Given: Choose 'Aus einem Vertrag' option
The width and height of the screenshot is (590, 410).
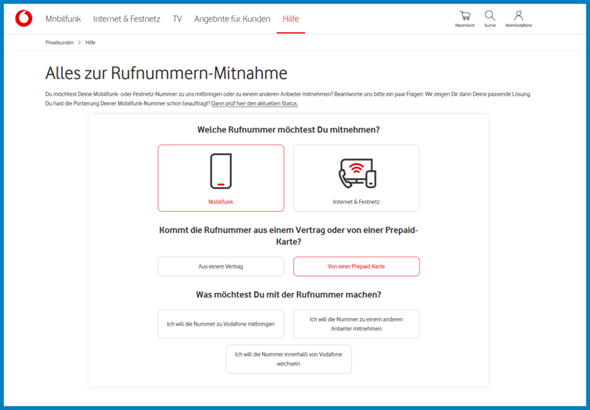Looking at the screenshot, I should (x=221, y=266).
